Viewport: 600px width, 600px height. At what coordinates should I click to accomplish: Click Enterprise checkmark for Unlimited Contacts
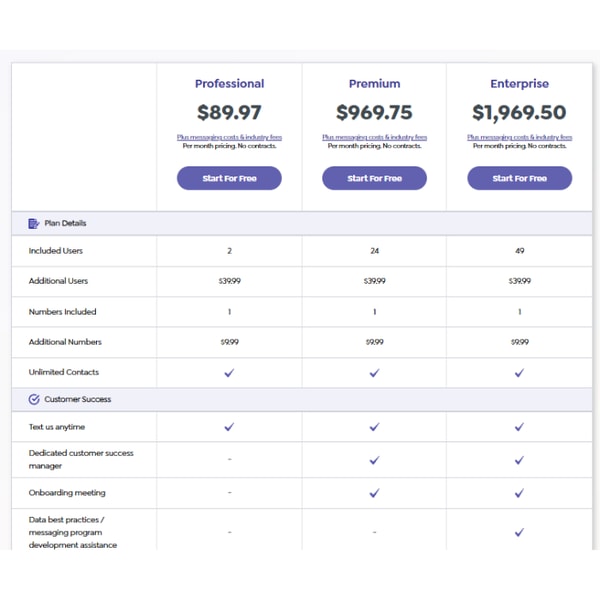pyautogui.click(x=519, y=373)
